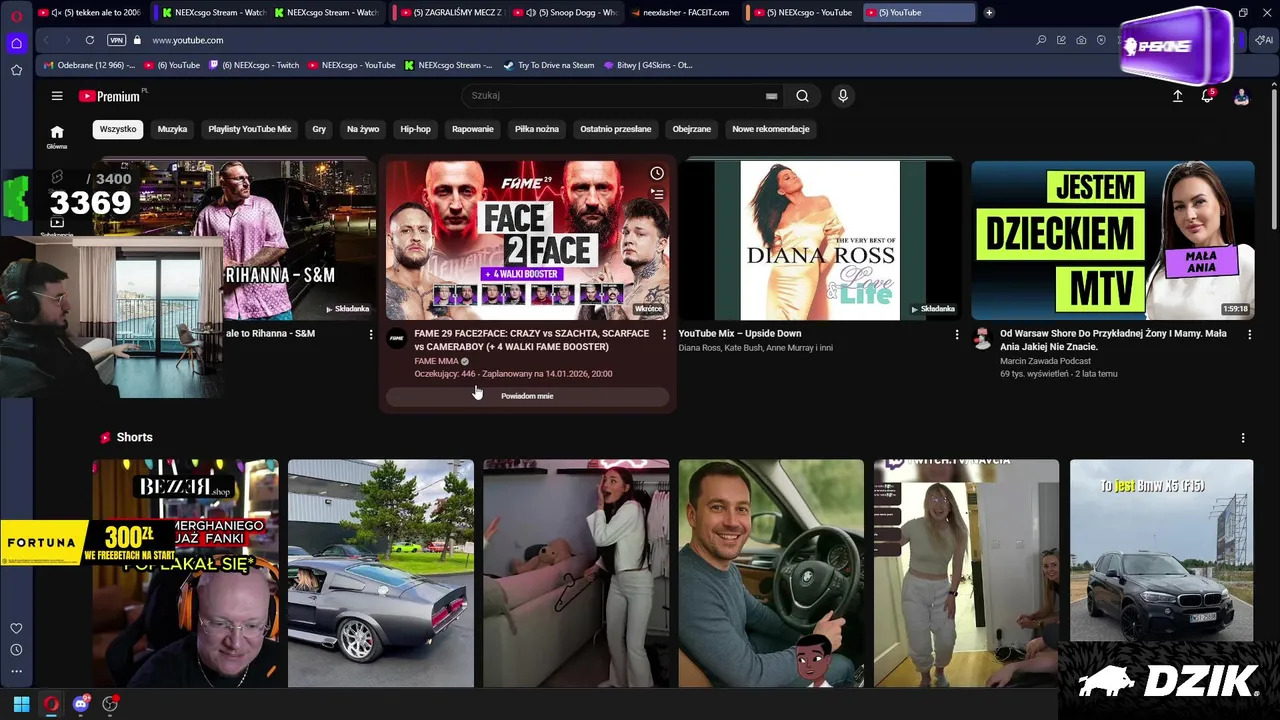Select Playlisty YouTube Mix chip

(249, 129)
